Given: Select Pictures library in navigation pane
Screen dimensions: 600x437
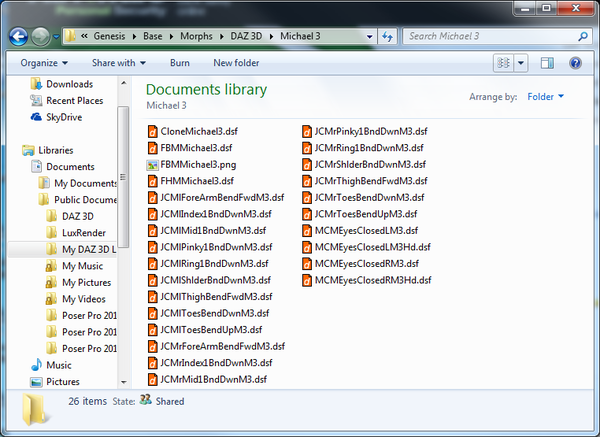Looking at the screenshot, I should pos(55,382).
